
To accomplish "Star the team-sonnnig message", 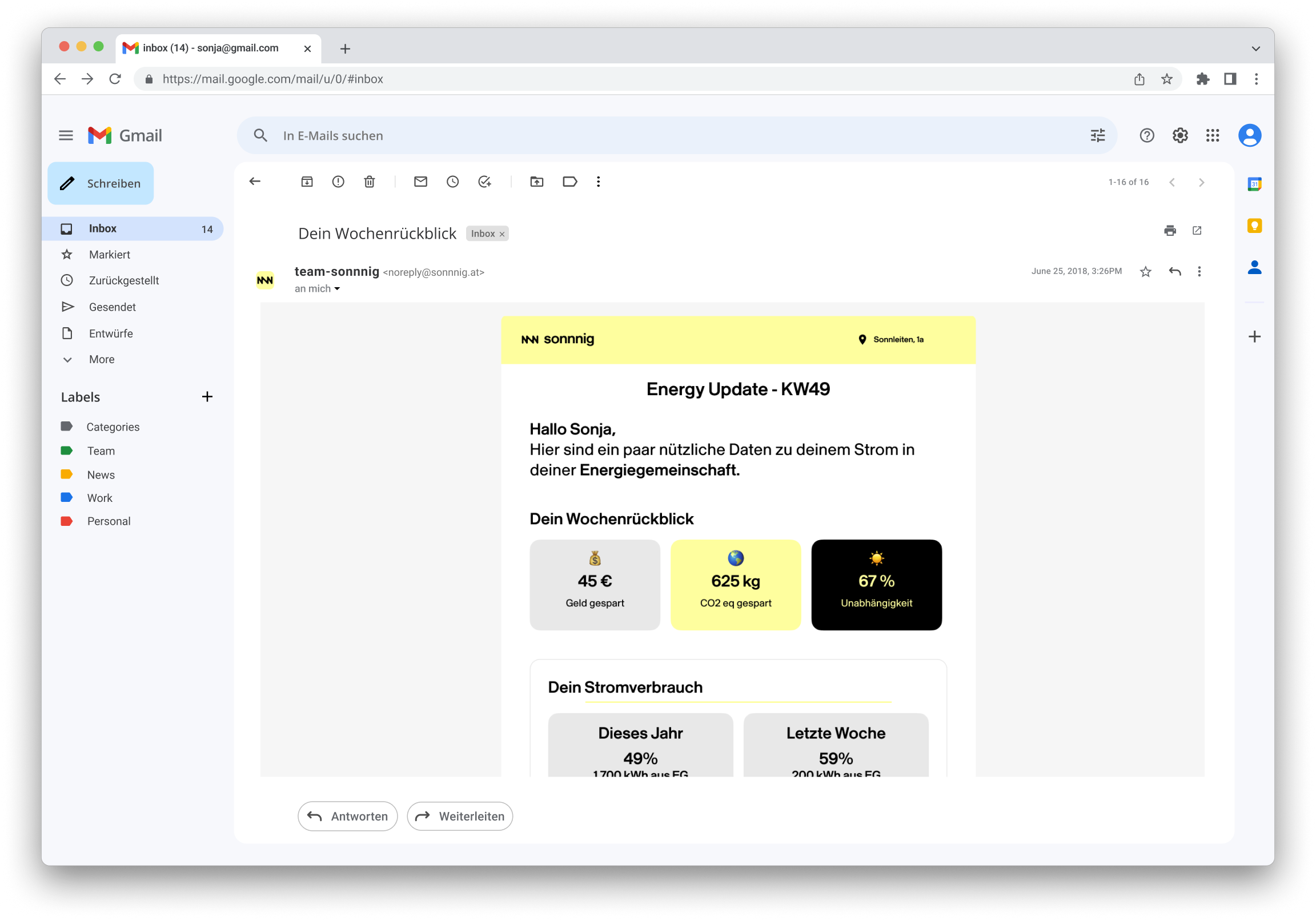I will coord(1145,272).
